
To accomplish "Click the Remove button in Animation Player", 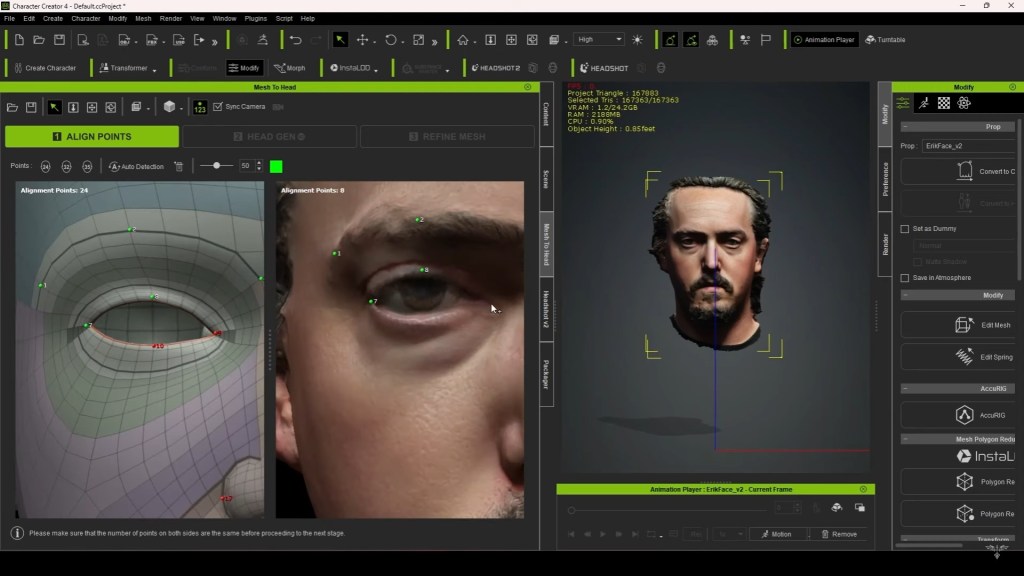I will click(x=839, y=534).
